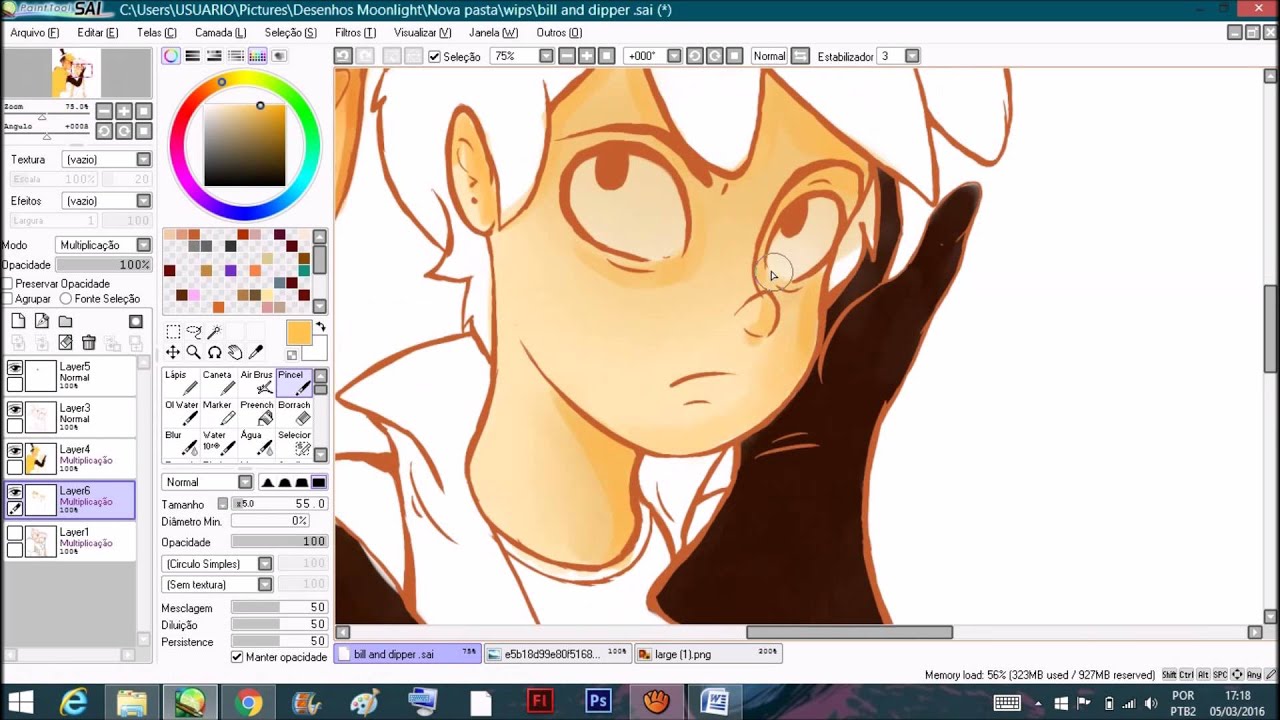Hide Layer3 with its eye icon
Viewport: 1280px width, 720px height.
click(15, 410)
